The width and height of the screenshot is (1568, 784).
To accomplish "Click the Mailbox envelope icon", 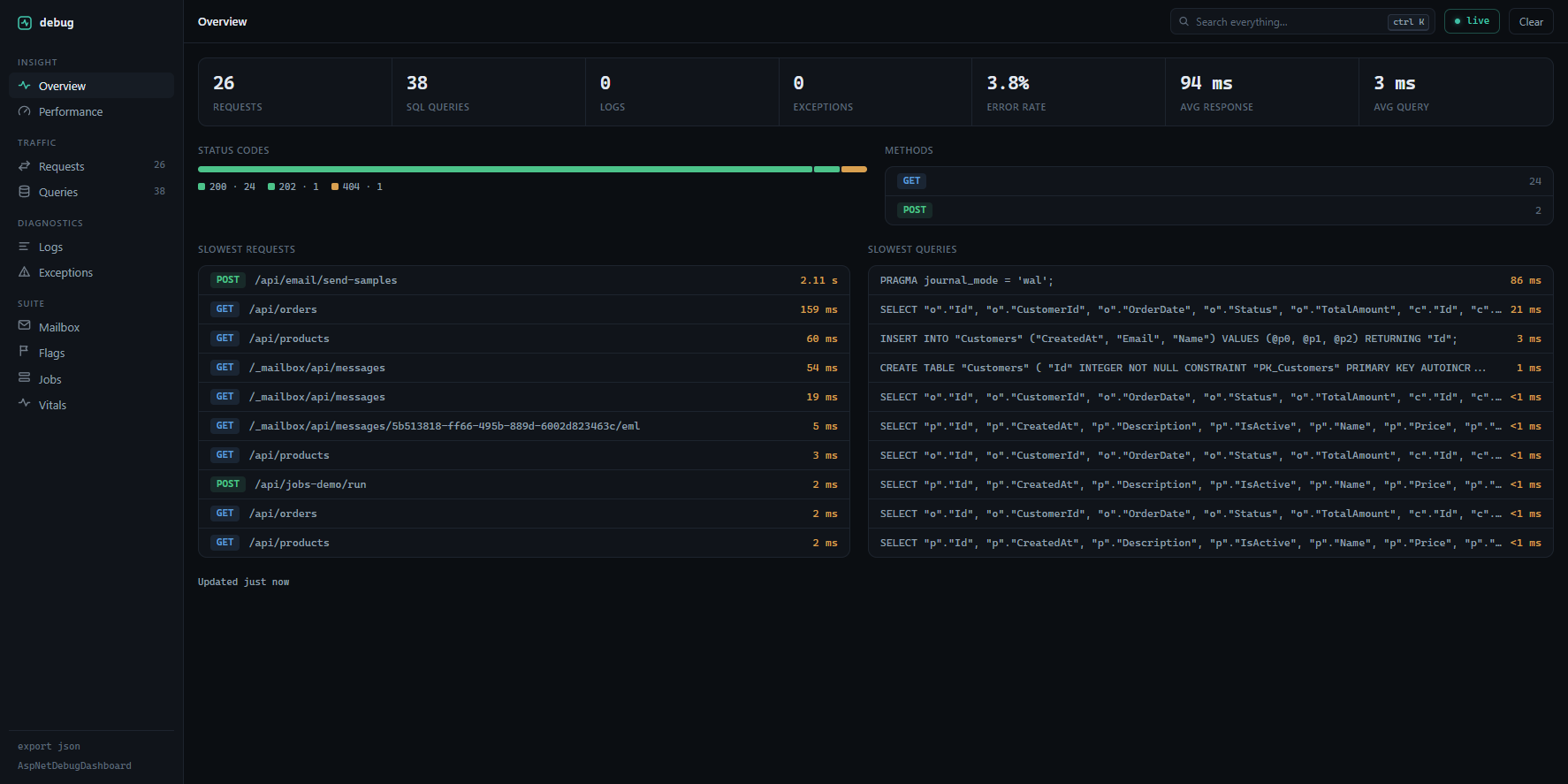I will click(25, 326).
